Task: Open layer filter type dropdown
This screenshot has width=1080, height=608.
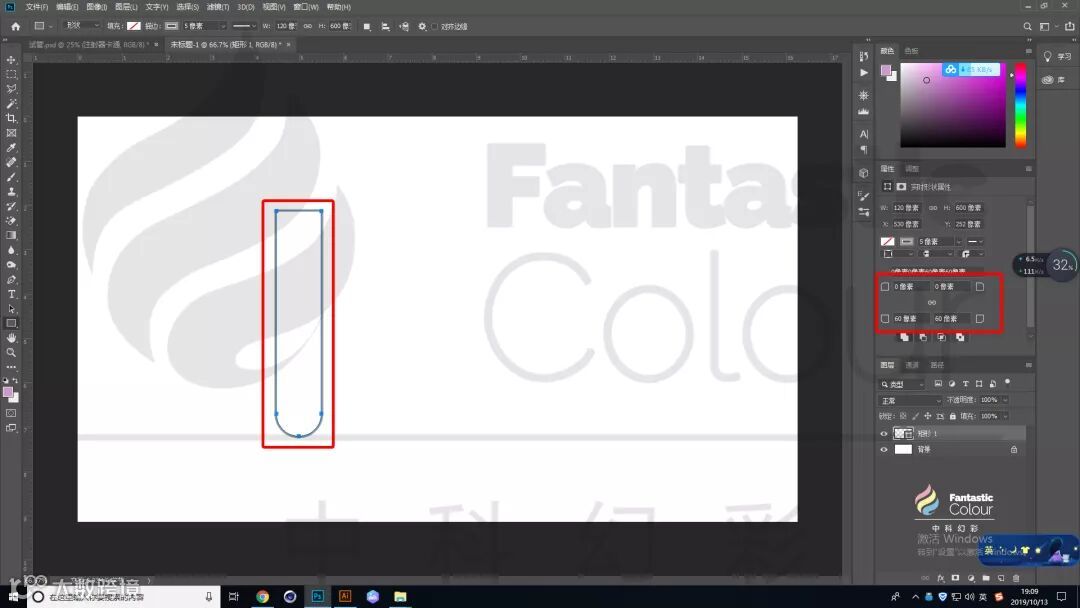Action: (902, 384)
